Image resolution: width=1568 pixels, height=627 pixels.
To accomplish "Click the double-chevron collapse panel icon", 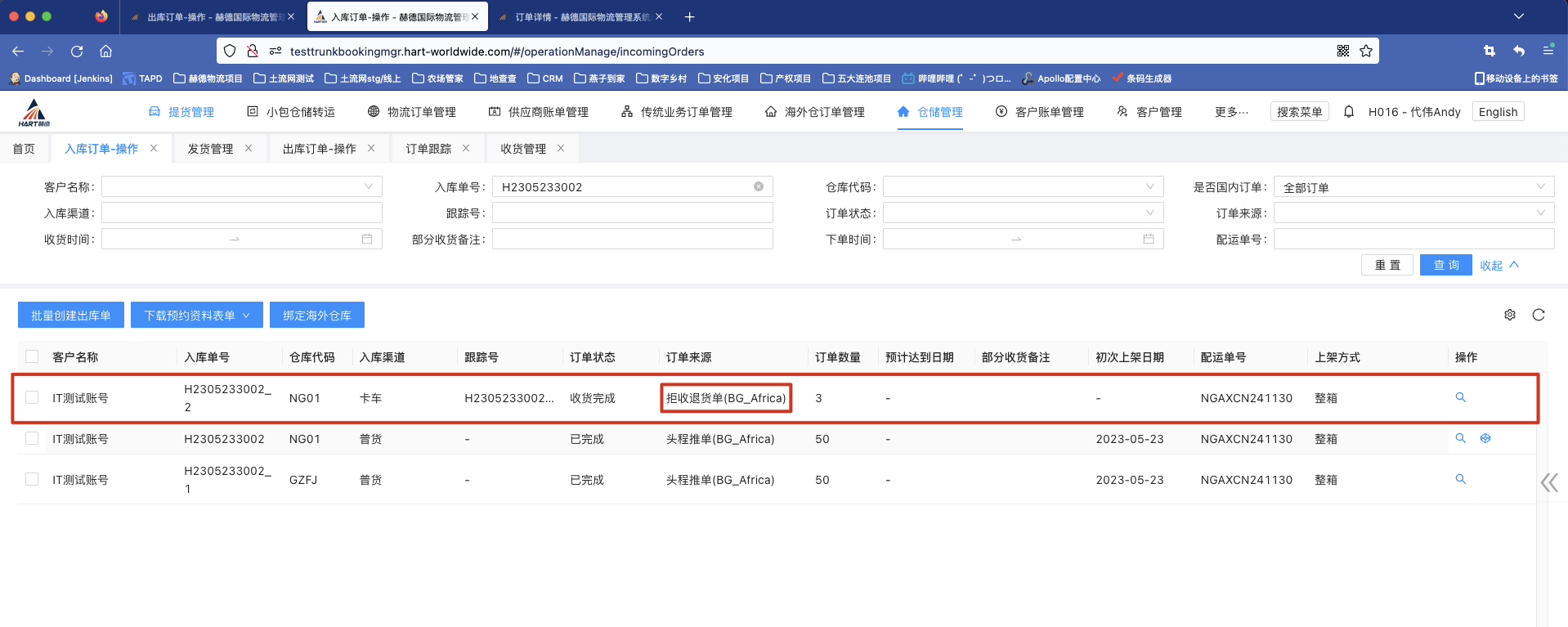I will pos(1548,482).
